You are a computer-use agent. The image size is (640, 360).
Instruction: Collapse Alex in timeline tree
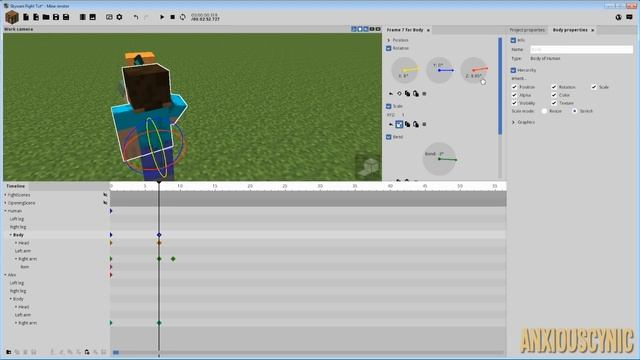point(6,275)
